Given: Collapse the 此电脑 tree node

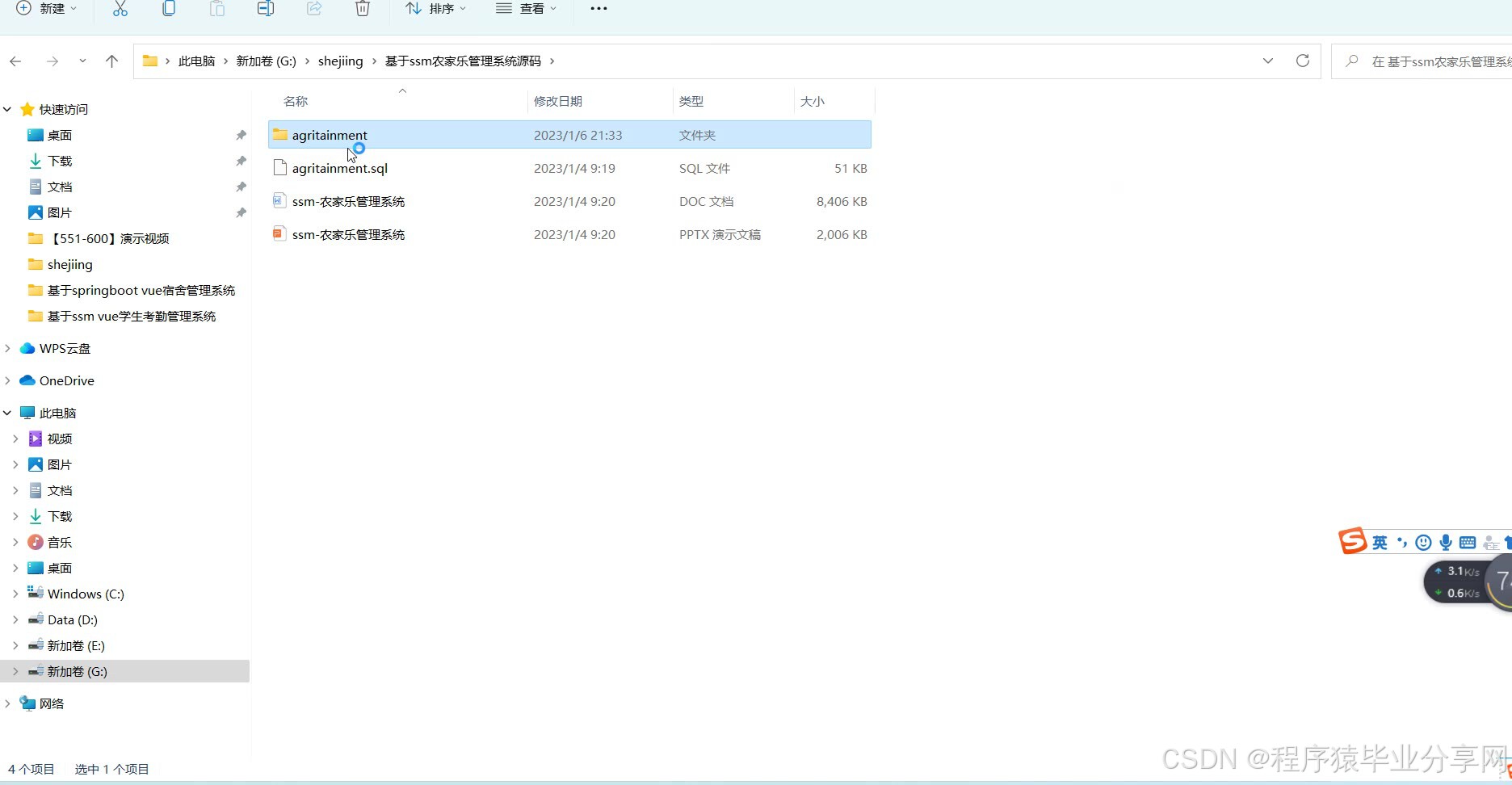Looking at the screenshot, I should 7,413.
